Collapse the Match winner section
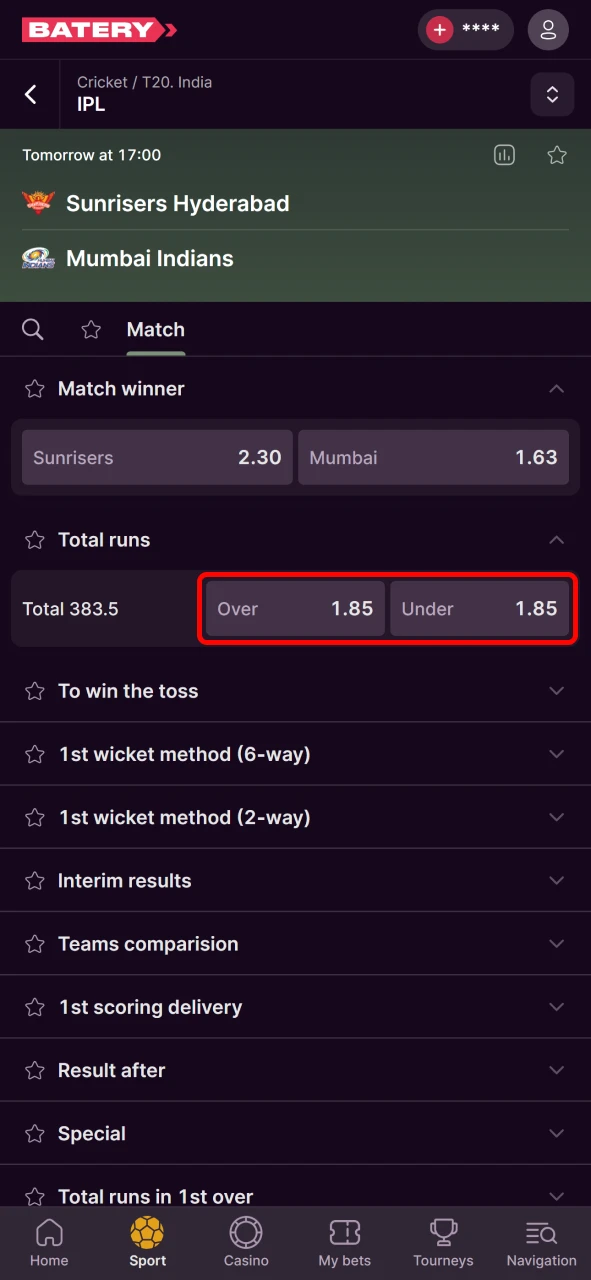The width and height of the screenshot is (591, 1280). 556,388
